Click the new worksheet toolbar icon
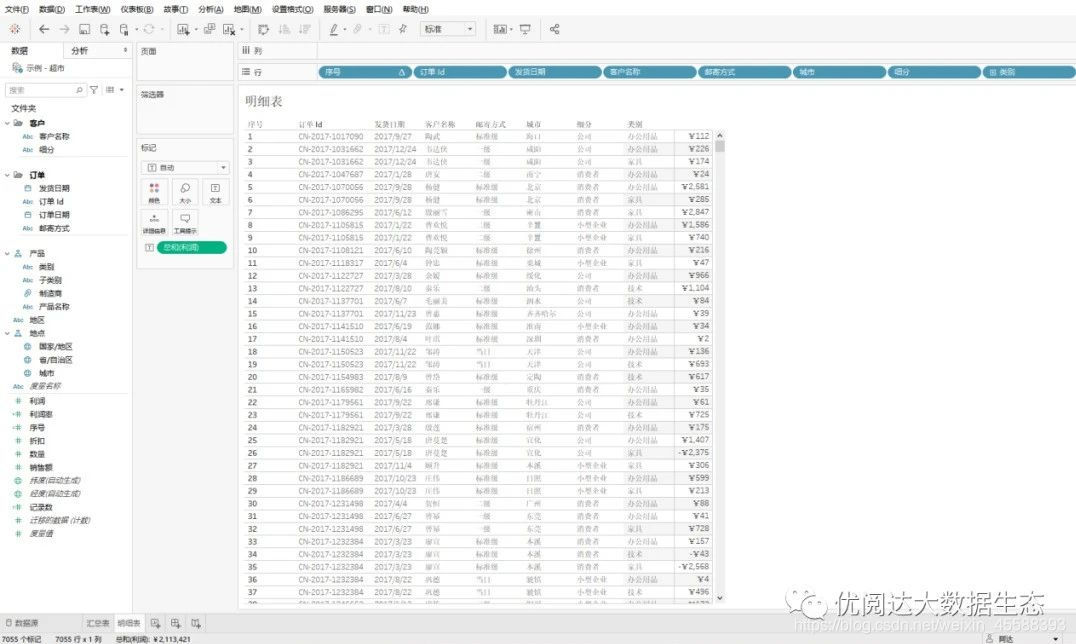Image resolution: width=1076 pixels, height=644 pixels. (x=183, y=29)
